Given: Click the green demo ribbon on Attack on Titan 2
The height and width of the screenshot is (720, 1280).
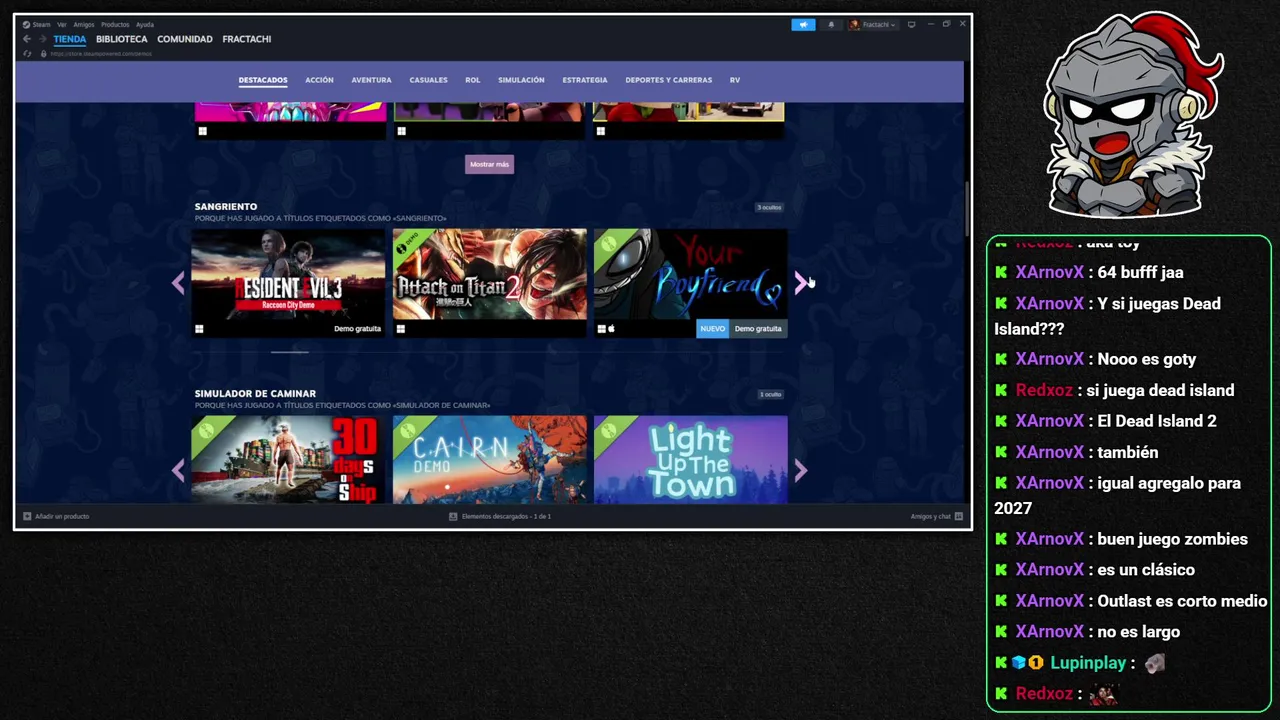Looking at the screenshot, I should pos(408,245).
